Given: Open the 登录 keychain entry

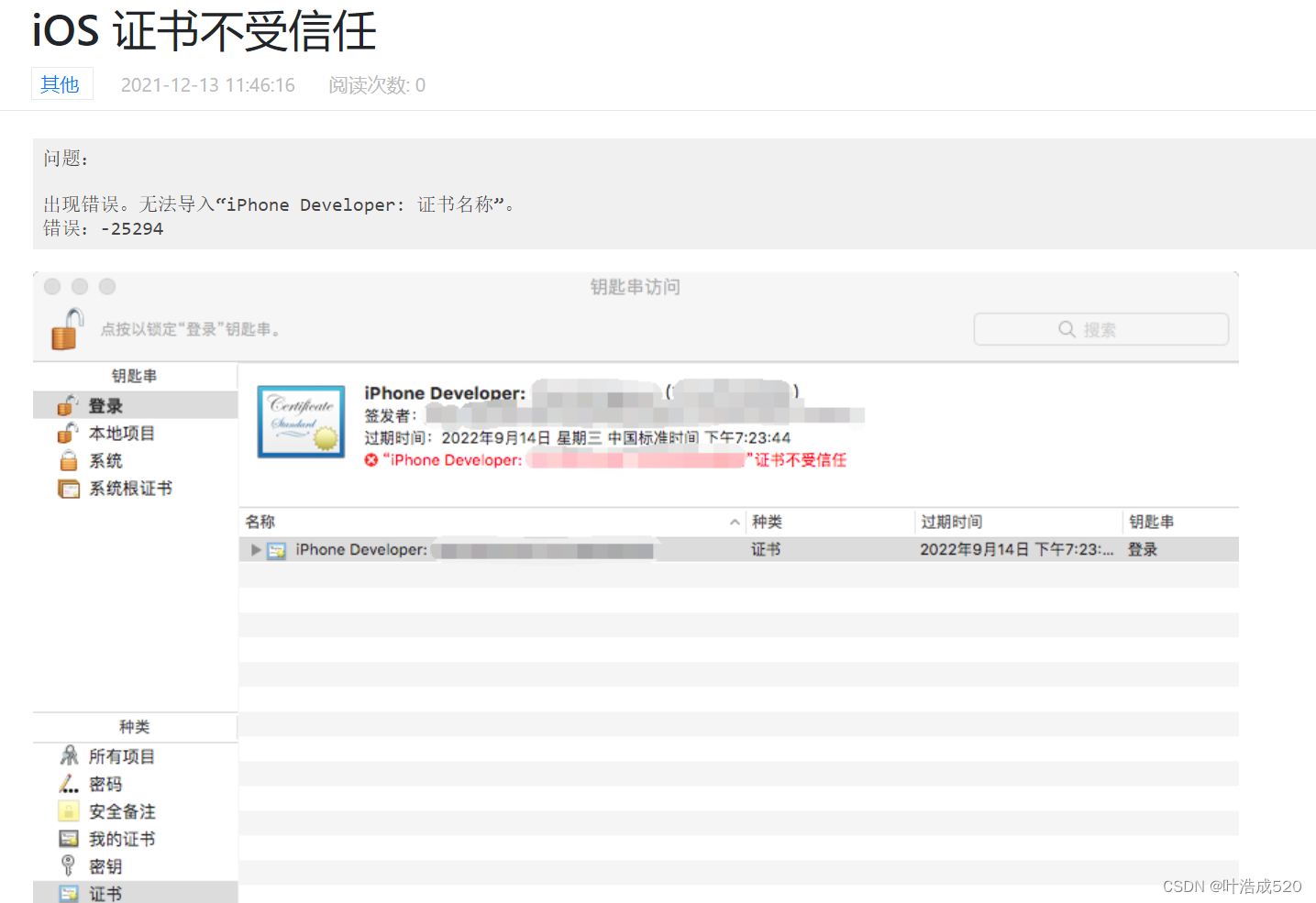Looking at the screenshot, I should [x=135, y=405].
